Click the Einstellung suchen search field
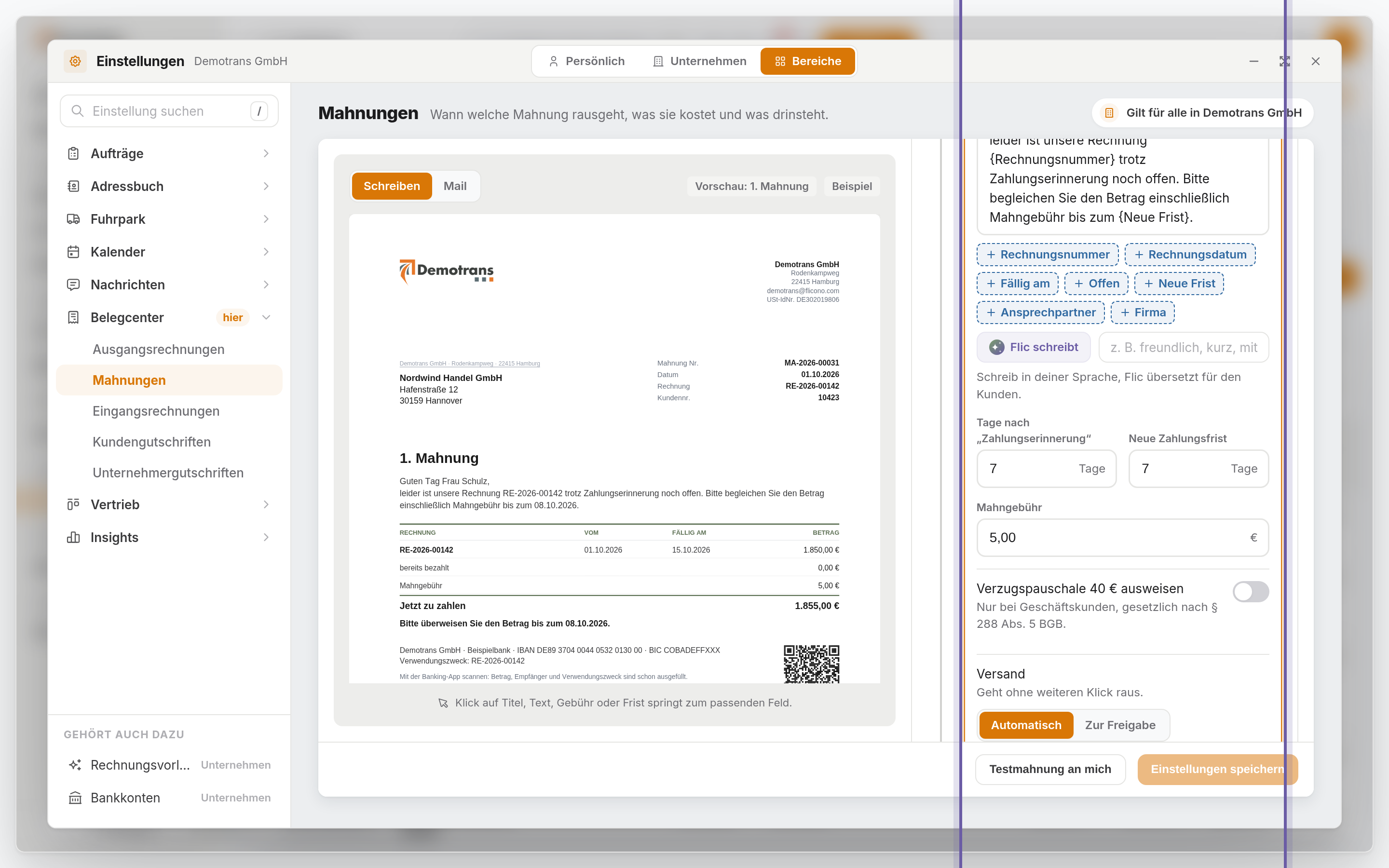Viewport: 1389px width, 868px height. coord(169,111)
